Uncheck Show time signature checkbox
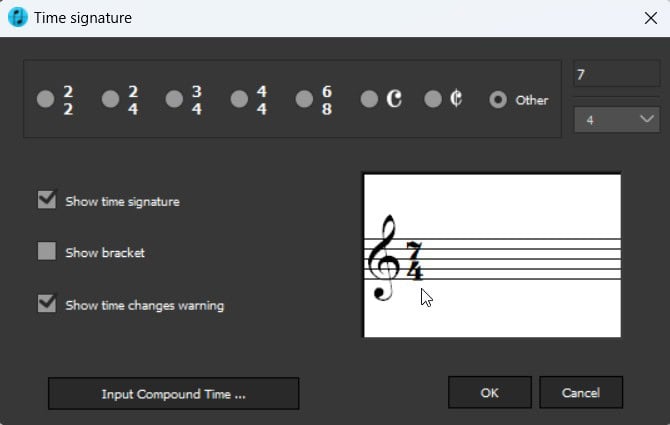670x425 pixels. [47, 200]
